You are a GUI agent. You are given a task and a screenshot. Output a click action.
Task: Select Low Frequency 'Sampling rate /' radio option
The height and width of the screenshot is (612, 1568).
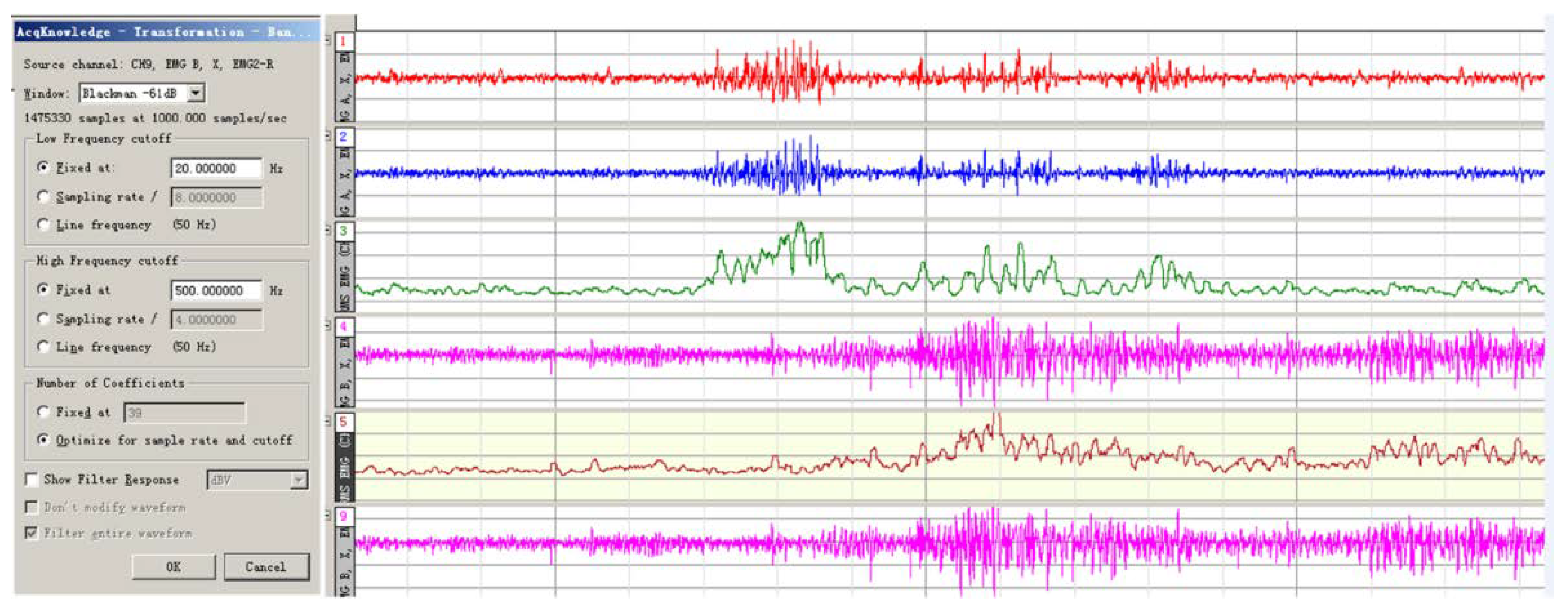tap(43, 197)
